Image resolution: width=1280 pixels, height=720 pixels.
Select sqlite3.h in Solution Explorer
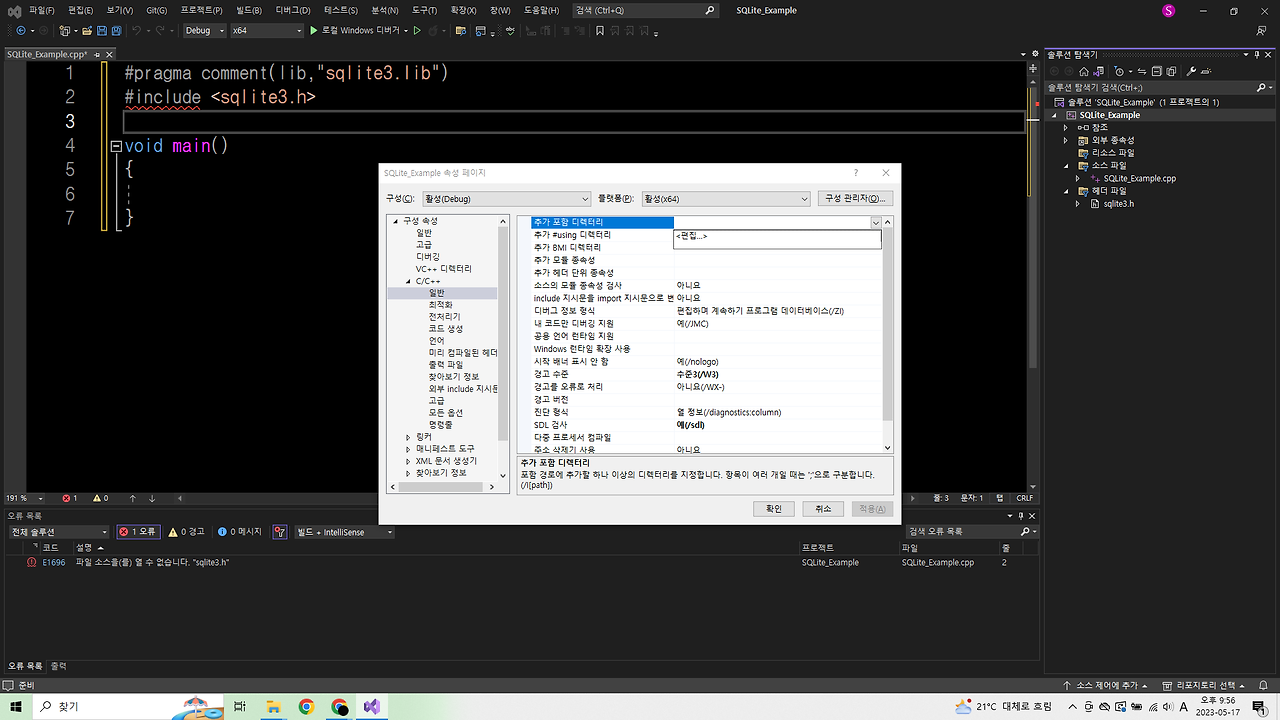click(1118, 203)
